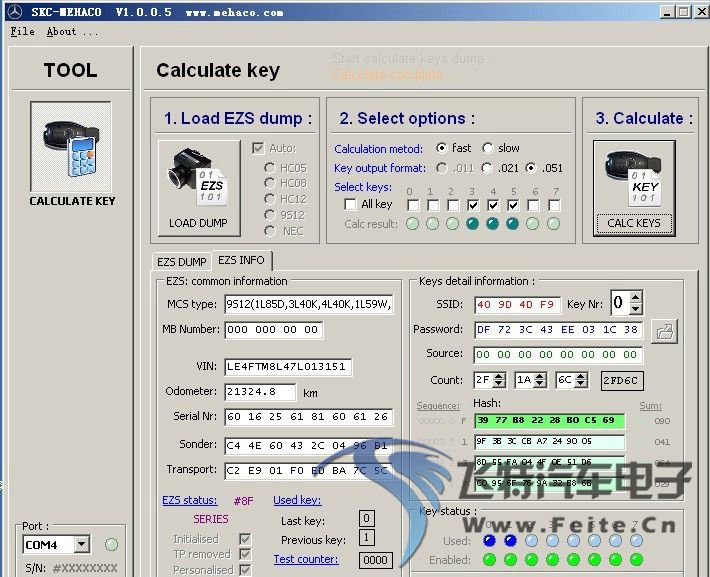
Task: Click the MB Number field
Action: pos(273,330)
